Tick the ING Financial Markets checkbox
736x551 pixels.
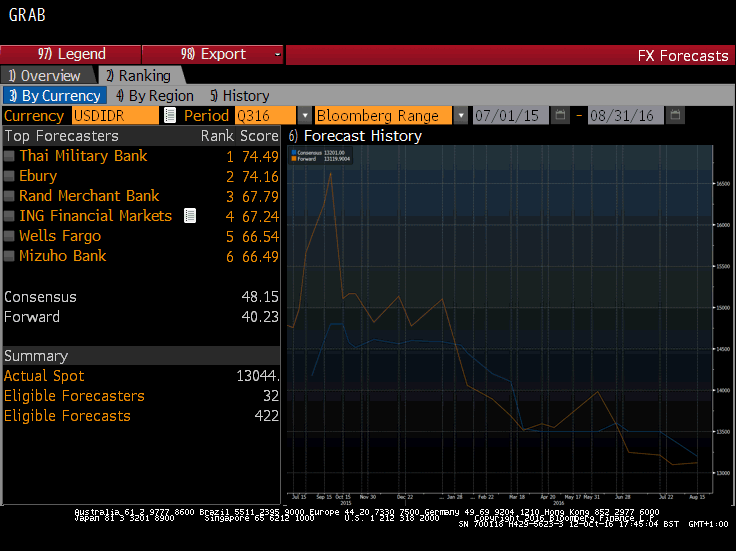tap(9, 216)
